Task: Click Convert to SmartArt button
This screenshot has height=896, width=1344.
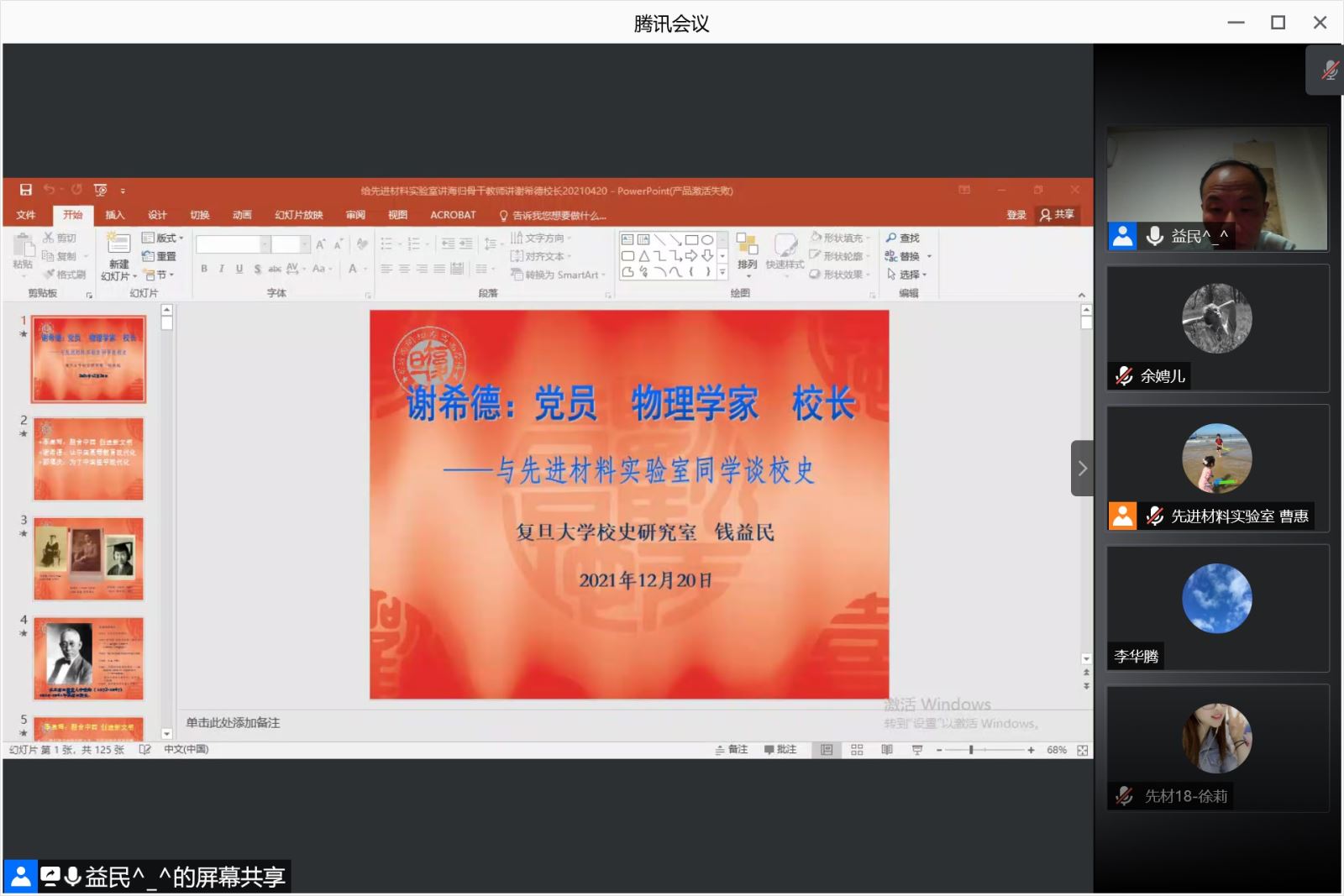Action: pyautogui.click(x=559, y=275)
